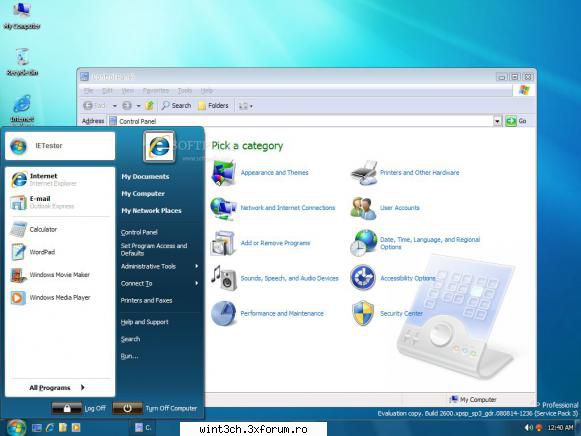This screenshot has height=436, width=581.
Task: Click Show Desktop quick launch icon
Action: coord(37,428)
